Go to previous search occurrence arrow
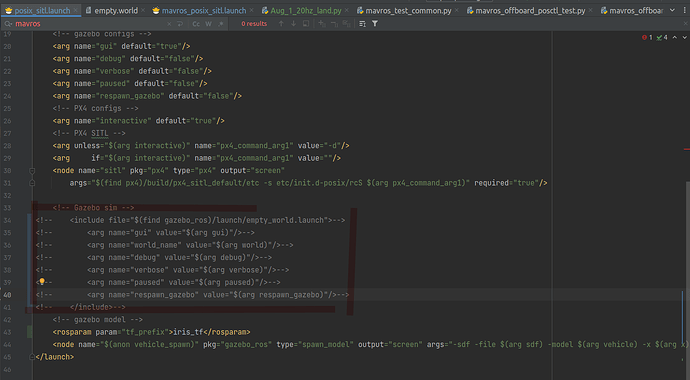The width and height of the screenshot is (690, 380). (281, 24)
